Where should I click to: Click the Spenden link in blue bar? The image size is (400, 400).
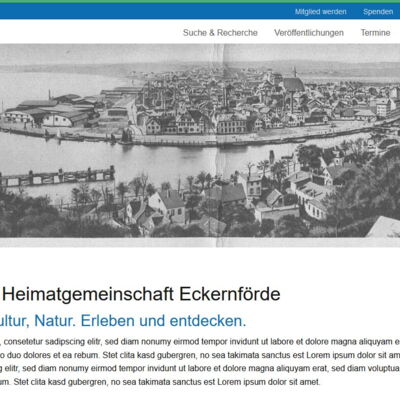coord(378,12)
